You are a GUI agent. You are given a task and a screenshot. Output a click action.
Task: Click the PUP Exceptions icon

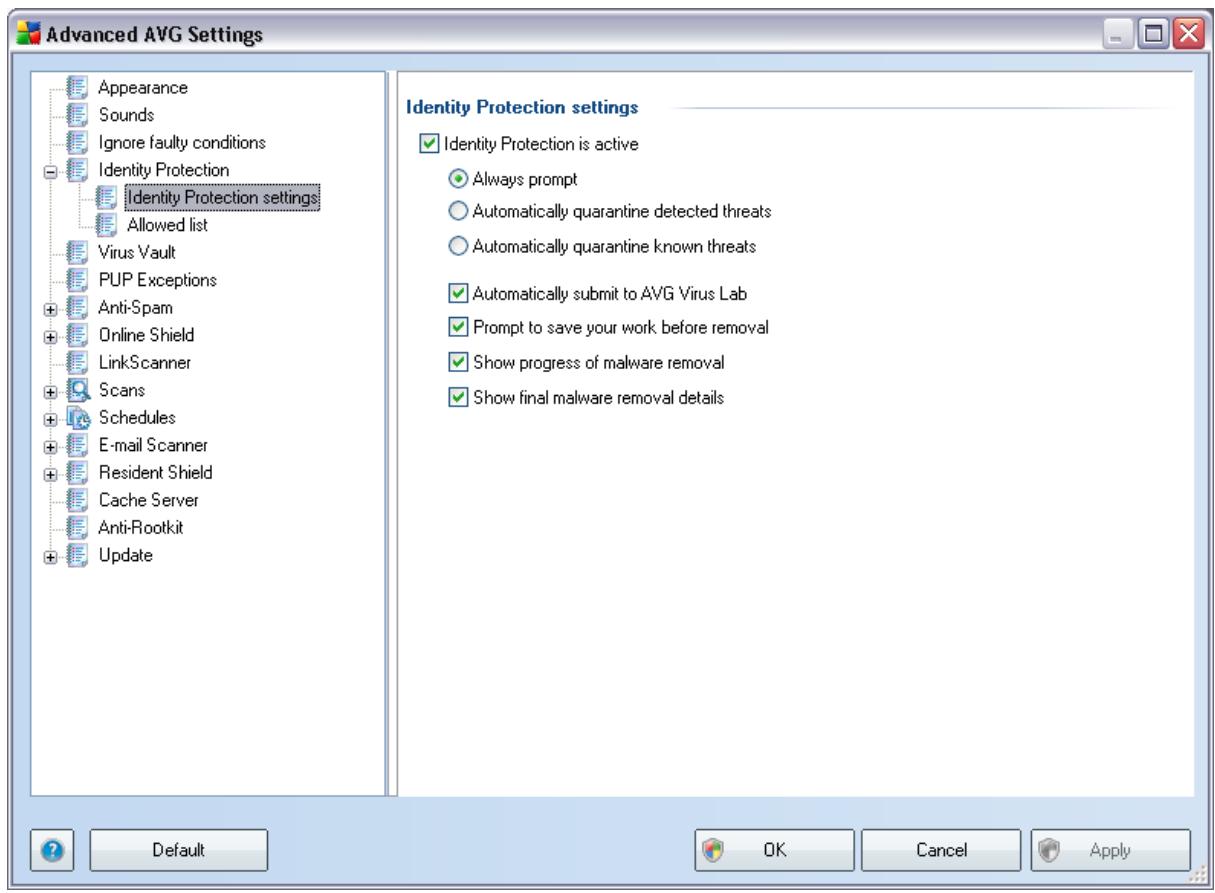point(75,279)
